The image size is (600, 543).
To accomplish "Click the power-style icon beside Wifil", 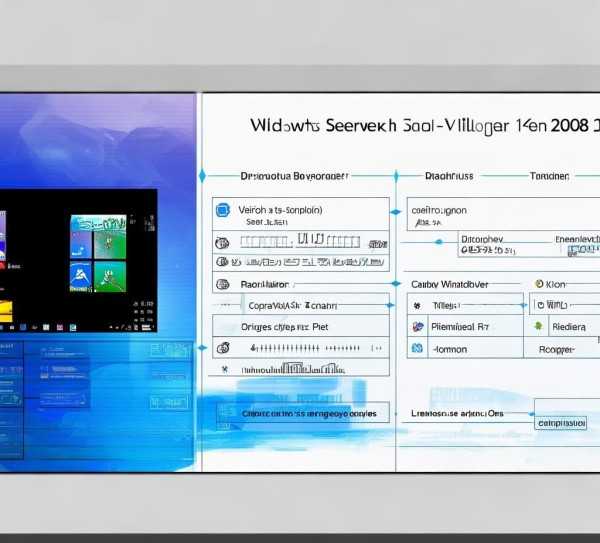I will pos(541,305).
